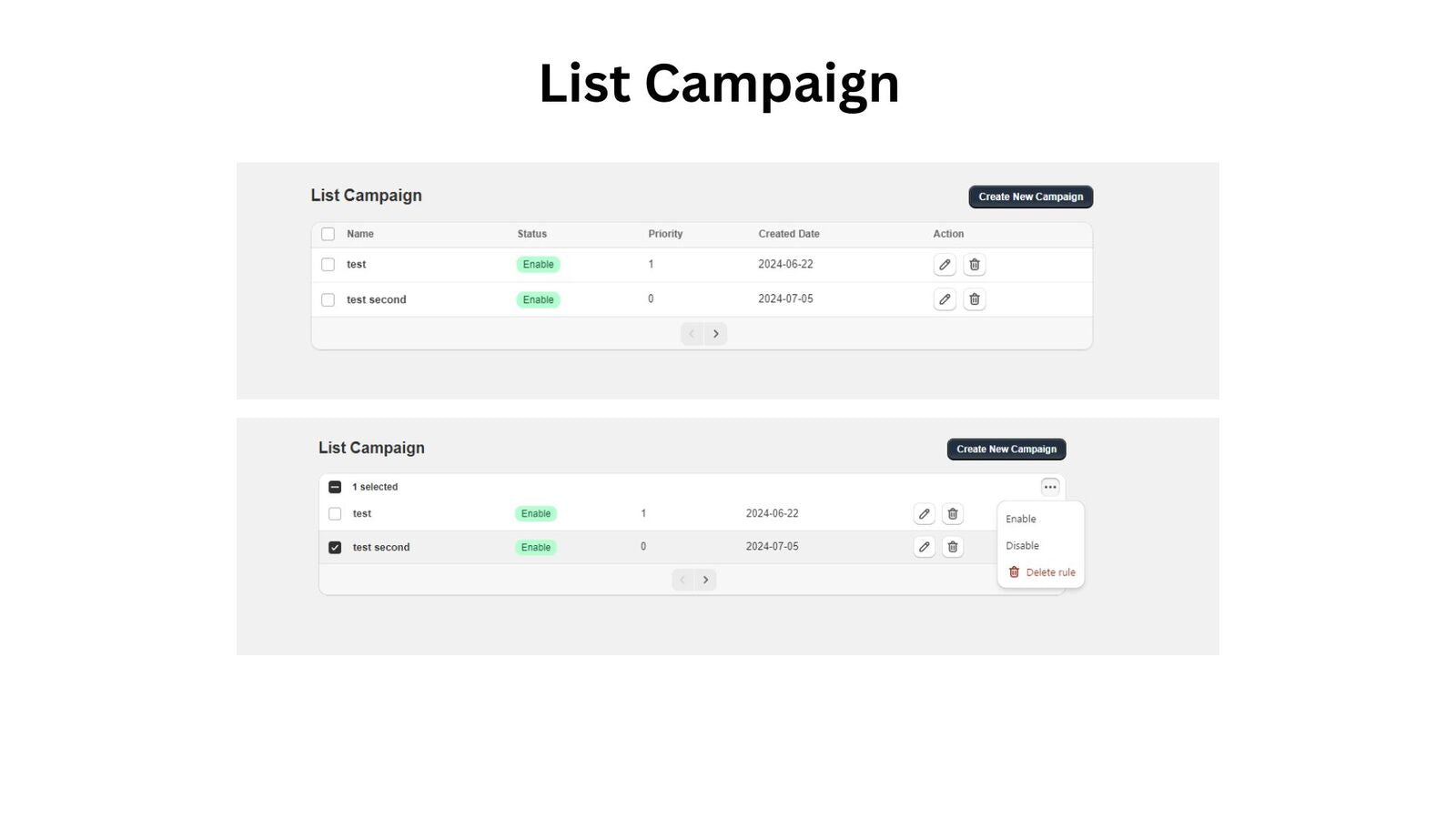Click the edit pencil icon for test second
The height and width of the screenshot is (819, 1456).
[x=945, y=298]
